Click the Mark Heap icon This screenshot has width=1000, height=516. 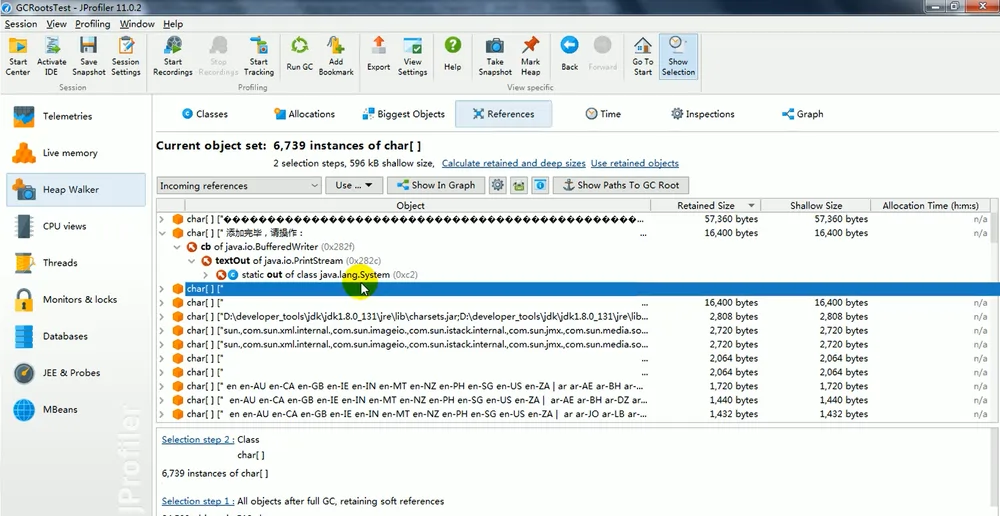pyautogui.click(x=531, y=56)
